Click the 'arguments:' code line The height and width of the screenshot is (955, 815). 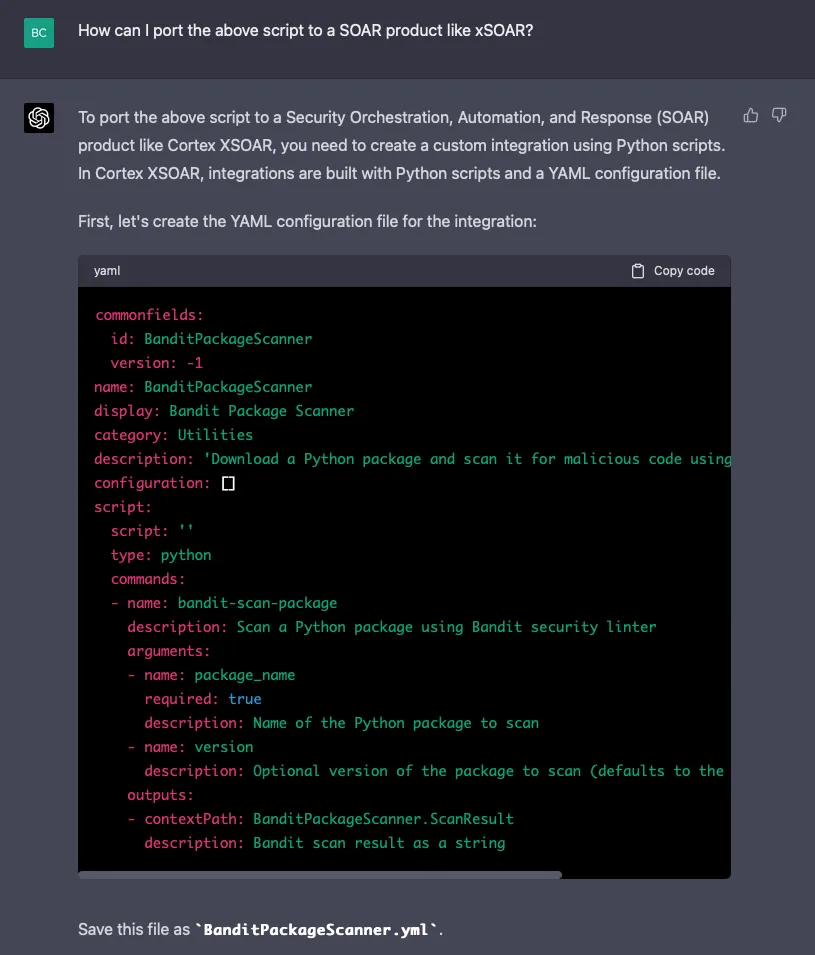pos(169,651)
